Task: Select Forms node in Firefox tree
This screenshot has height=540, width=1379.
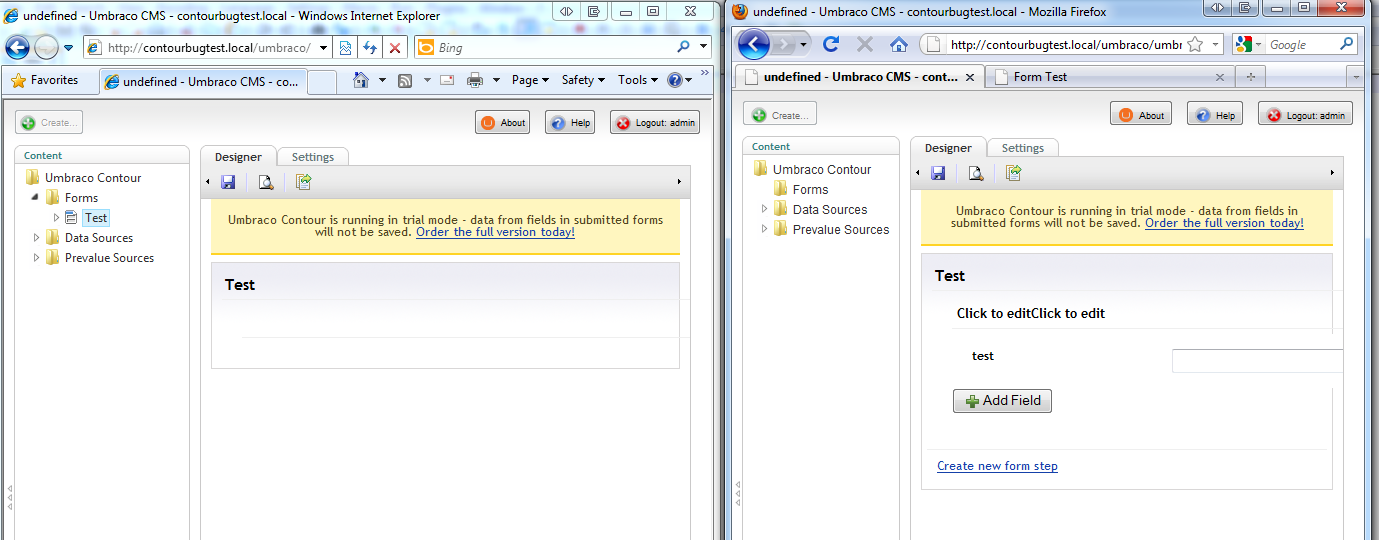Action: point(810,189)
